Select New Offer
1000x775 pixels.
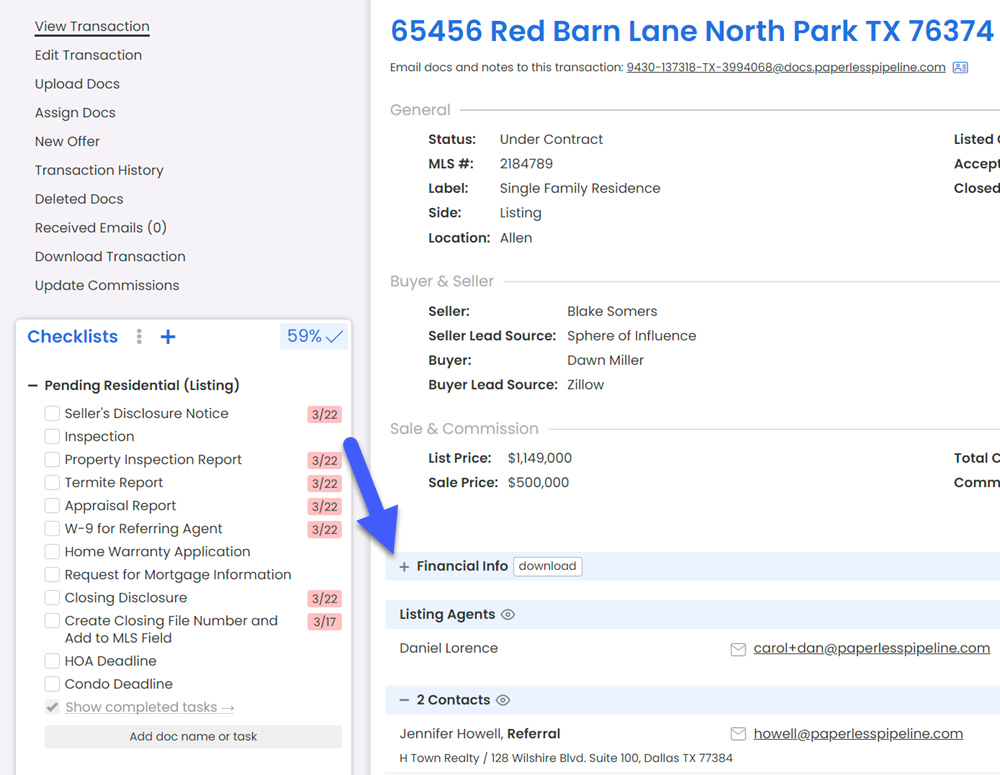coord(67,142)
